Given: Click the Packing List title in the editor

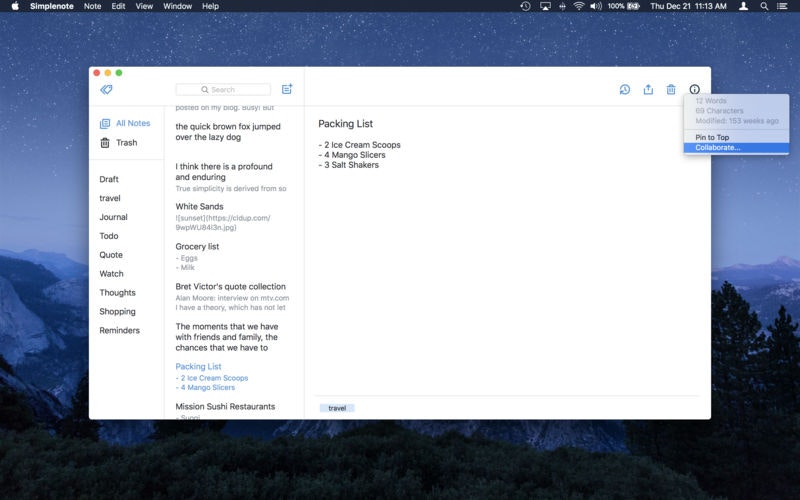Looking at the screenshot, I should pos(345,123).
